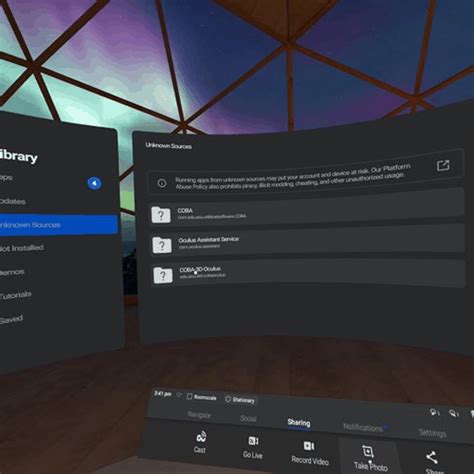Click the info icon in the warning banner
The image size is (474, 474).
click(162, 183)
